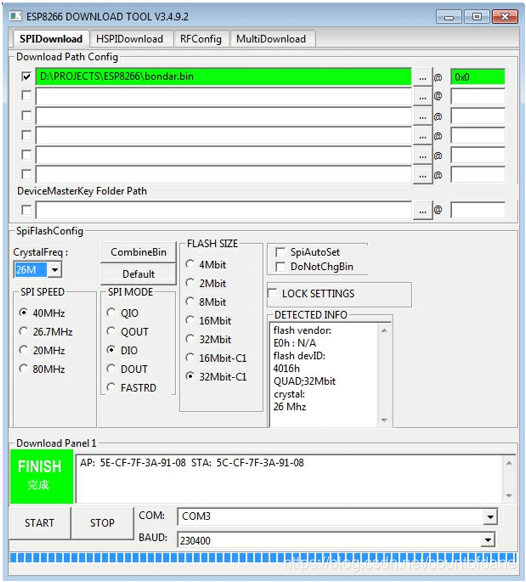Open the BAUD rate dropdown showing 230400
Image resolution: width=526 pixels, height=582 pixels.
pyautogui.click(x=488, y=540)
